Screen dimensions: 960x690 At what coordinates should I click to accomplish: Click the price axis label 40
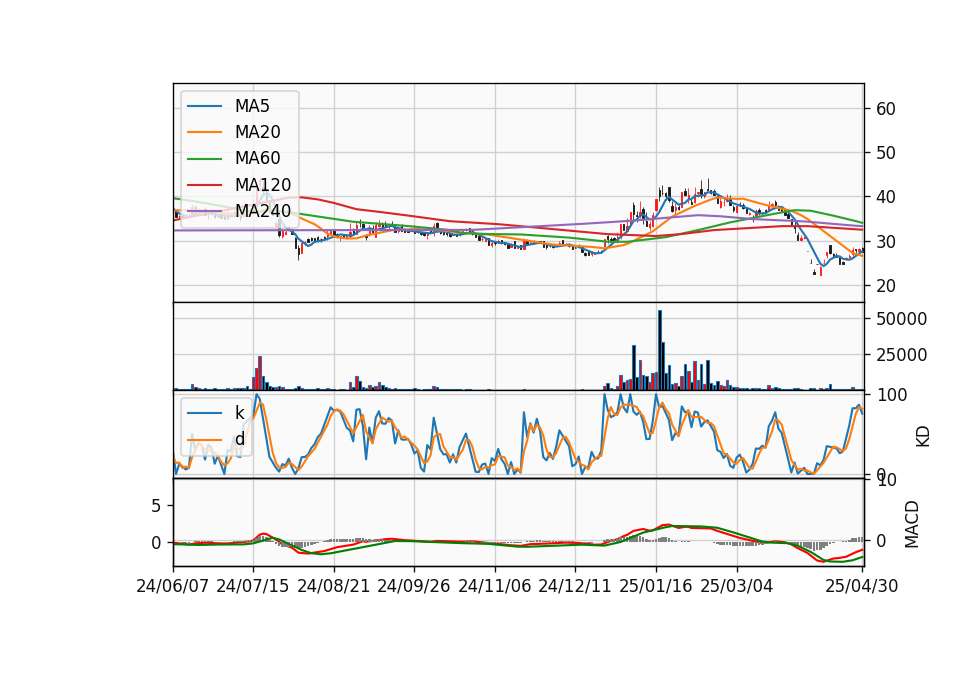(886, 197)
